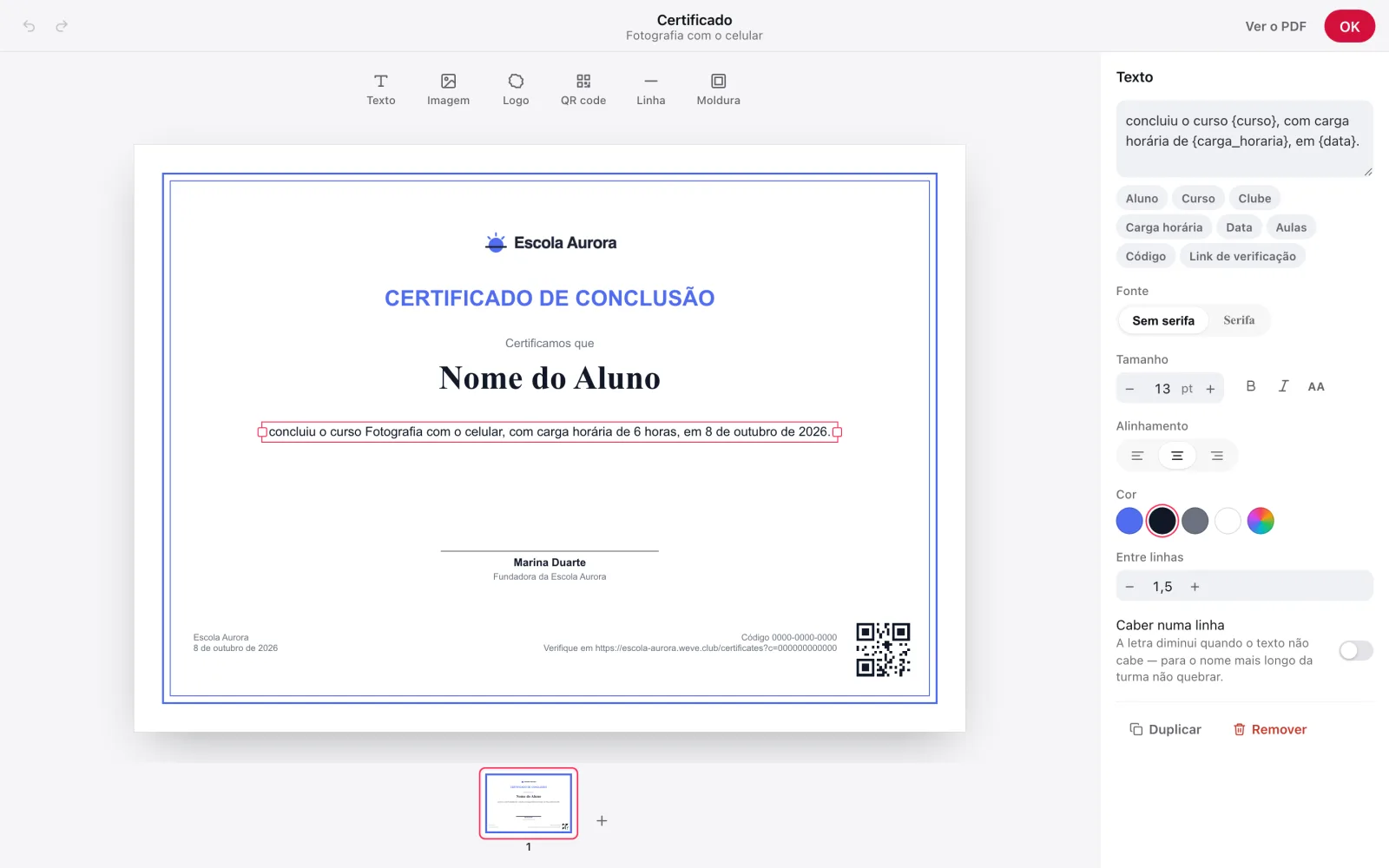1389x868 pixels.
Task: Pick the white color swatch
Action: coord(1228,521)
